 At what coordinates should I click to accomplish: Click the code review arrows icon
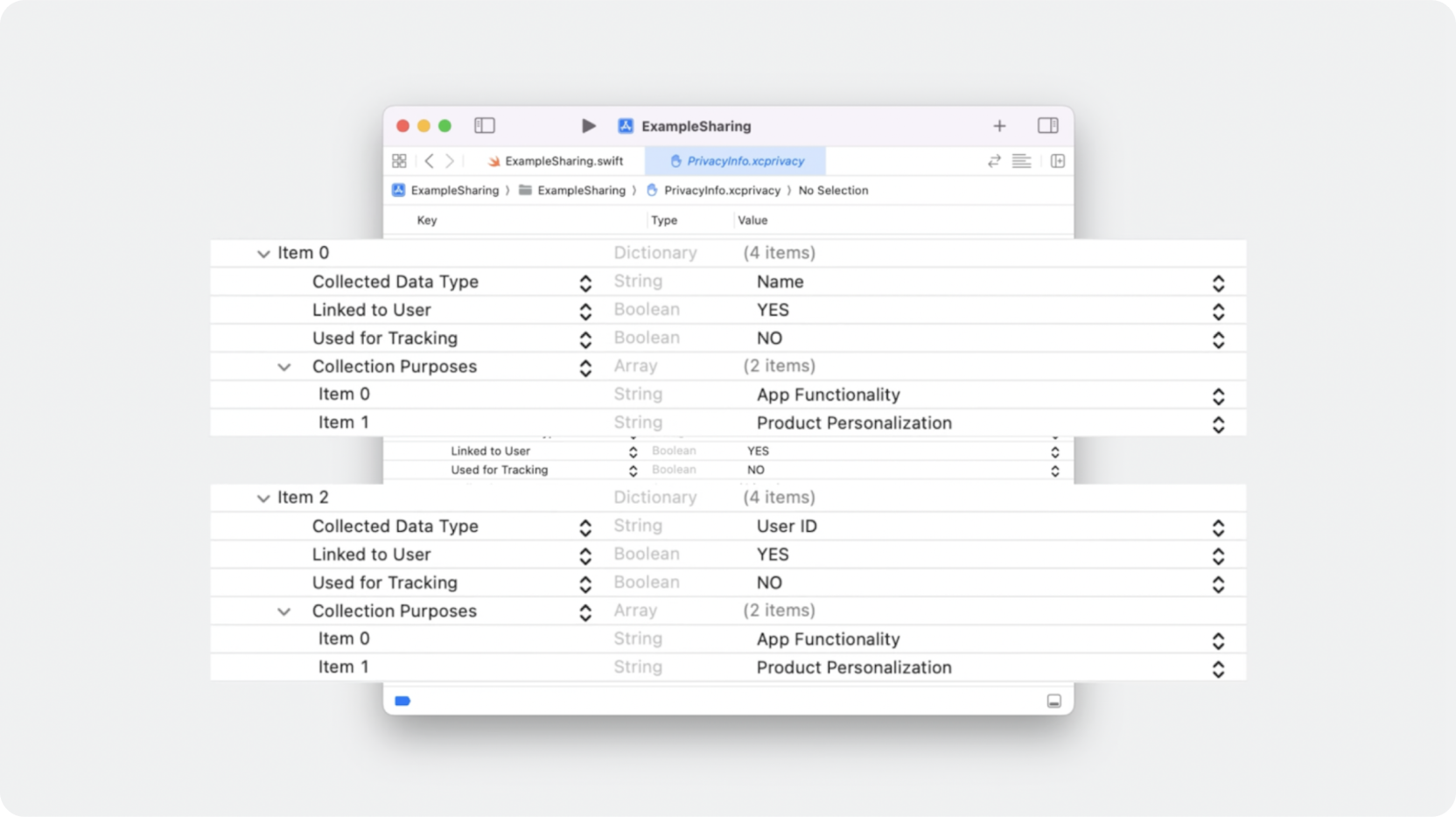point(994,161)
